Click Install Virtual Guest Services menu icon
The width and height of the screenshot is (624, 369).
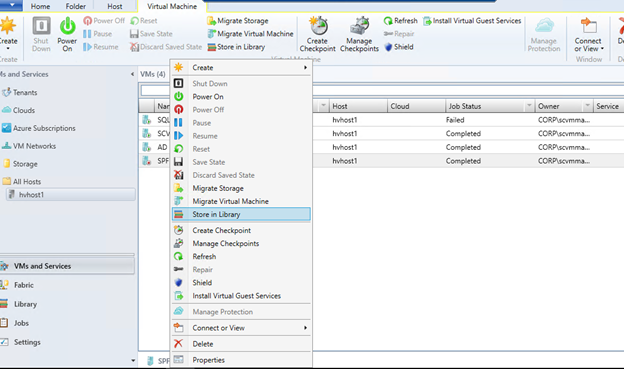tap(179, 296)
